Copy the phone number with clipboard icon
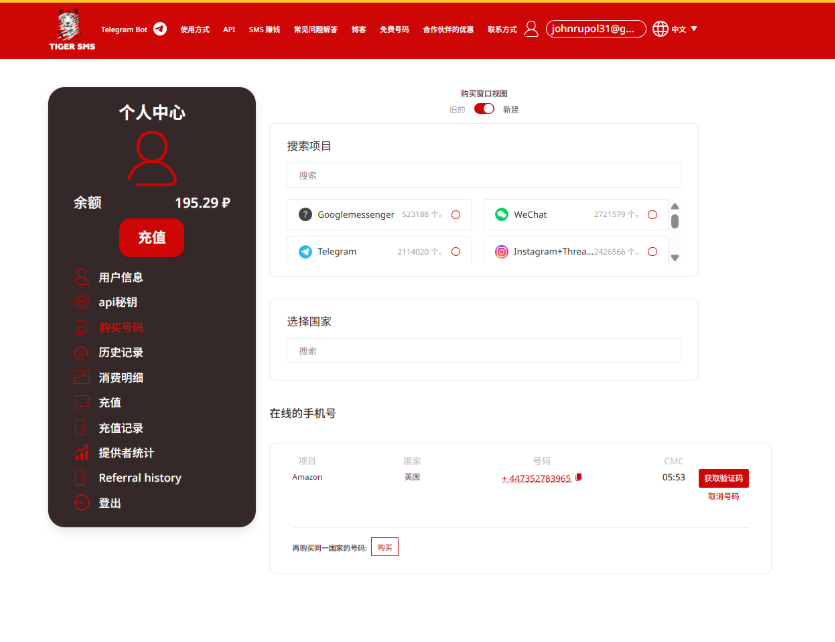 578,477
